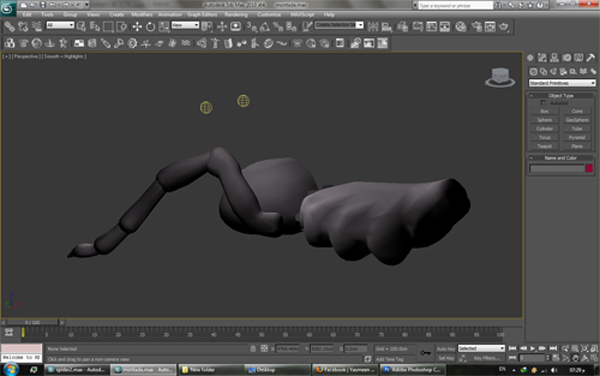Toggle the Selection Lock padlock
The height and width of the screenshot is (376, 600).
click(x=253, y=348)
